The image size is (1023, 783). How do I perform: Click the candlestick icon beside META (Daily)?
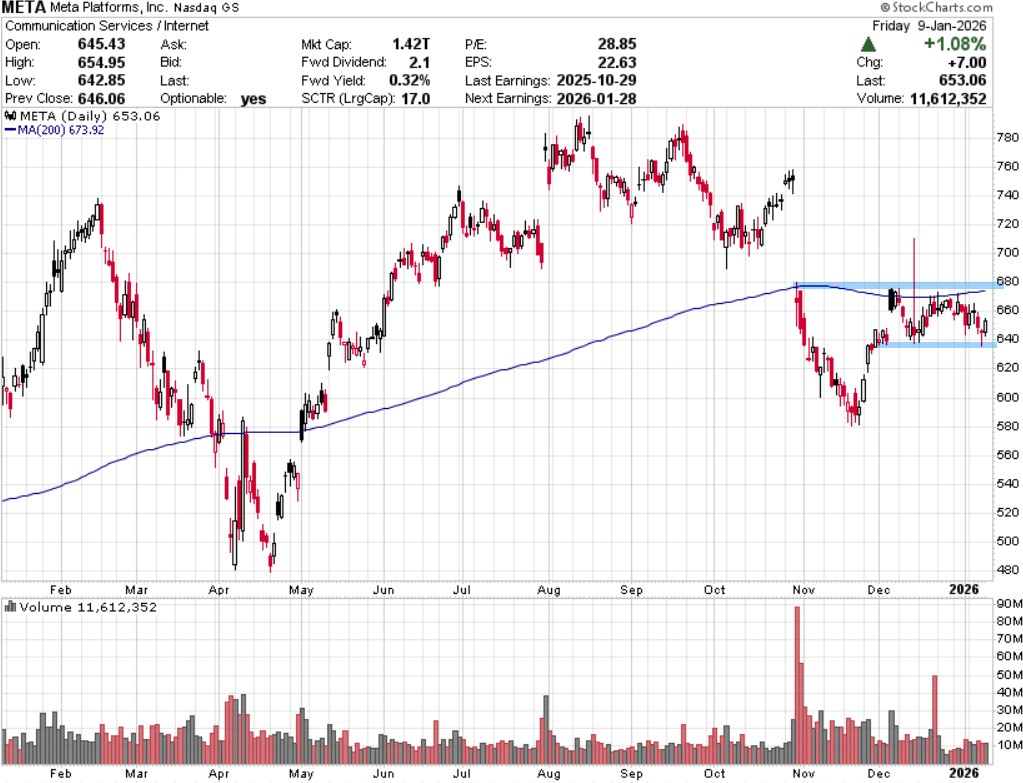coord(10,116)
